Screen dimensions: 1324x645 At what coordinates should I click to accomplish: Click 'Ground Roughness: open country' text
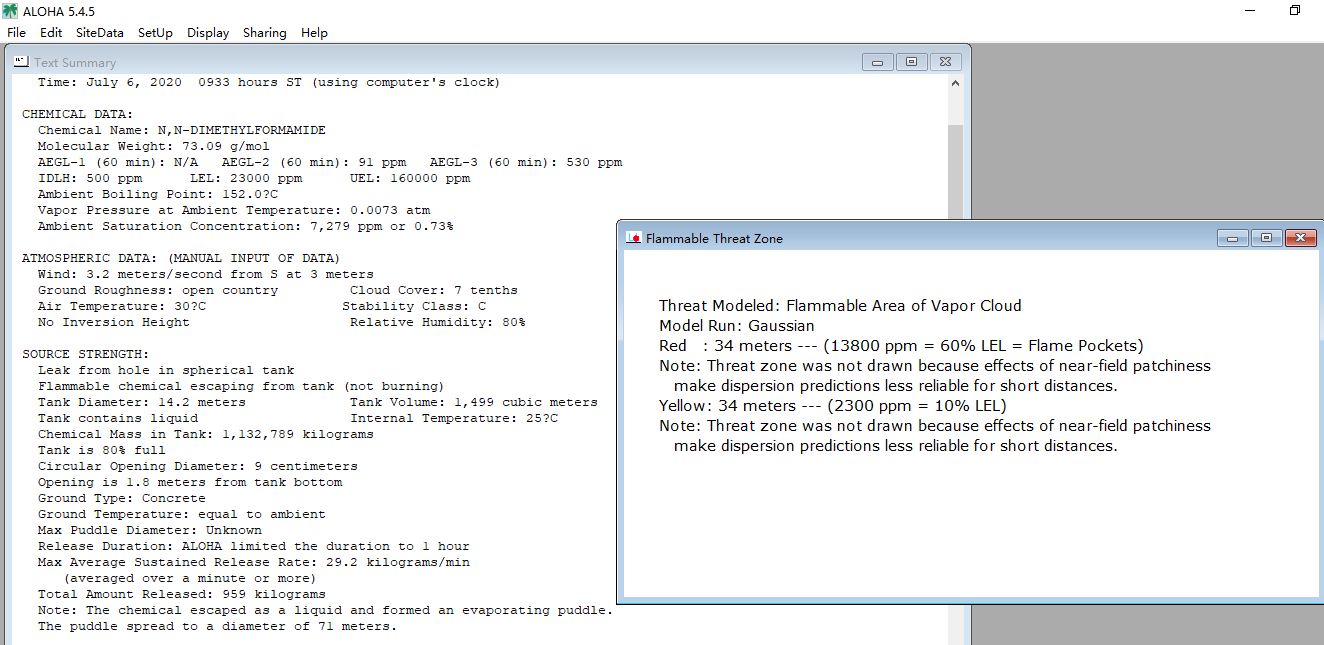coord(158,290)
